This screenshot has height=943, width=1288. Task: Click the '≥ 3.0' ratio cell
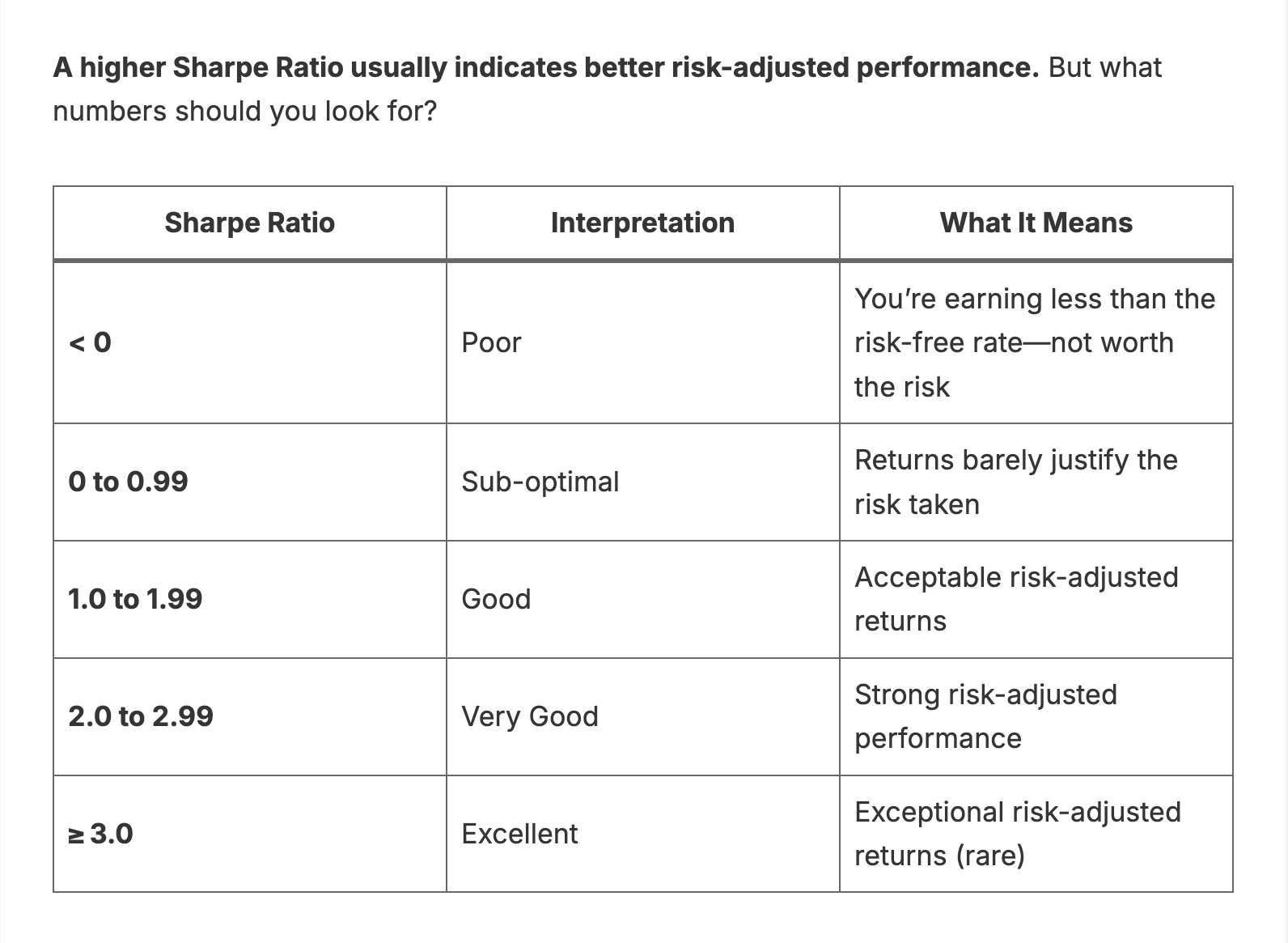[x=101, y=834]
